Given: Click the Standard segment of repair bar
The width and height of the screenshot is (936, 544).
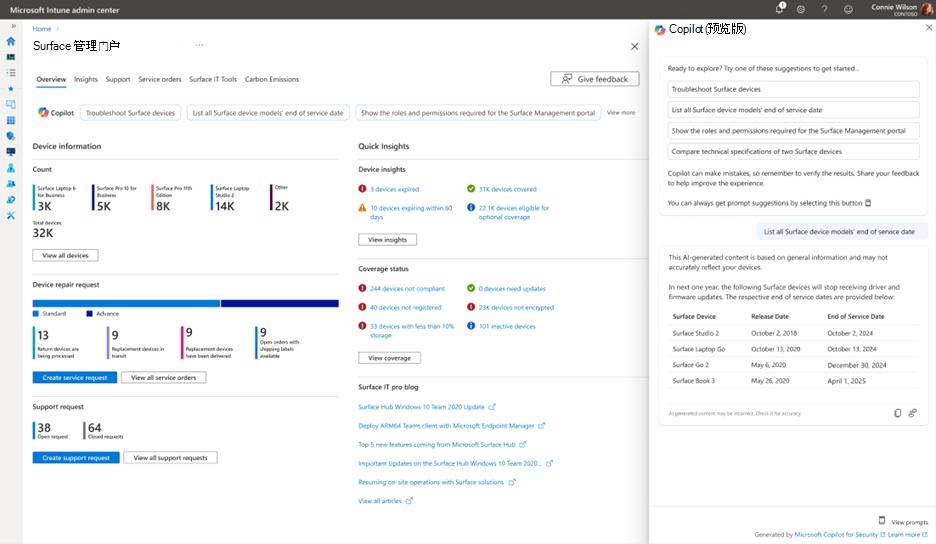Looking at the screenshot, I should pos(127,303).
